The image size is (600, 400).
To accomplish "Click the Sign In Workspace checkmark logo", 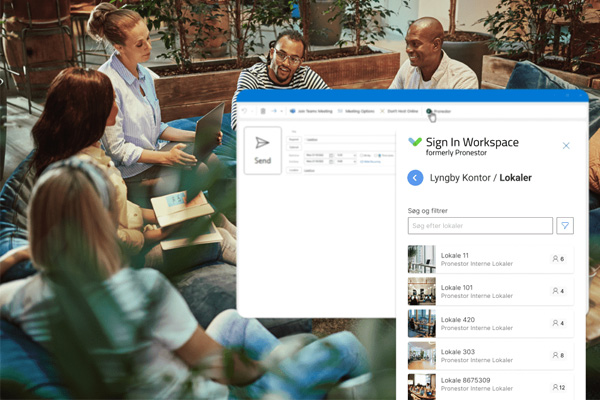I will [x=415, y=142].
